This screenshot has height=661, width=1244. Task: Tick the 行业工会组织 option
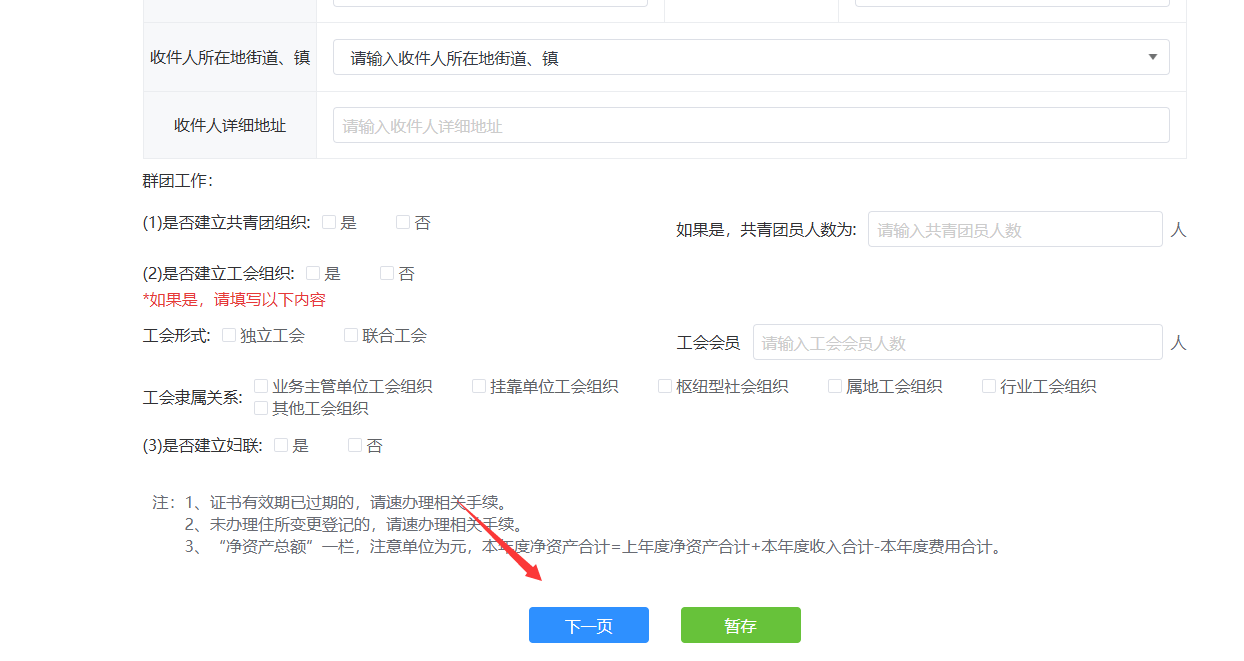click(x=989, y=386)
